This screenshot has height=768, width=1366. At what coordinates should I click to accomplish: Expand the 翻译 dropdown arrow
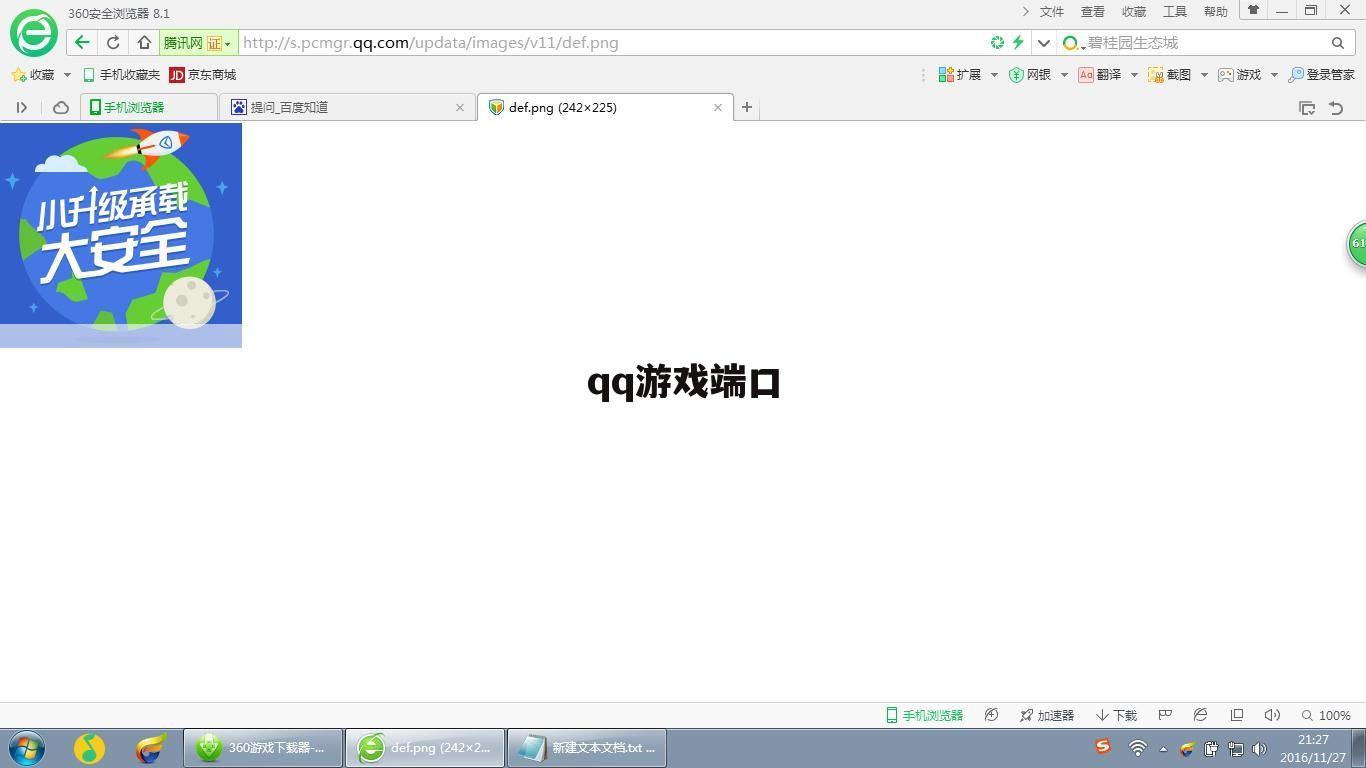click(x=1134, y=75)
